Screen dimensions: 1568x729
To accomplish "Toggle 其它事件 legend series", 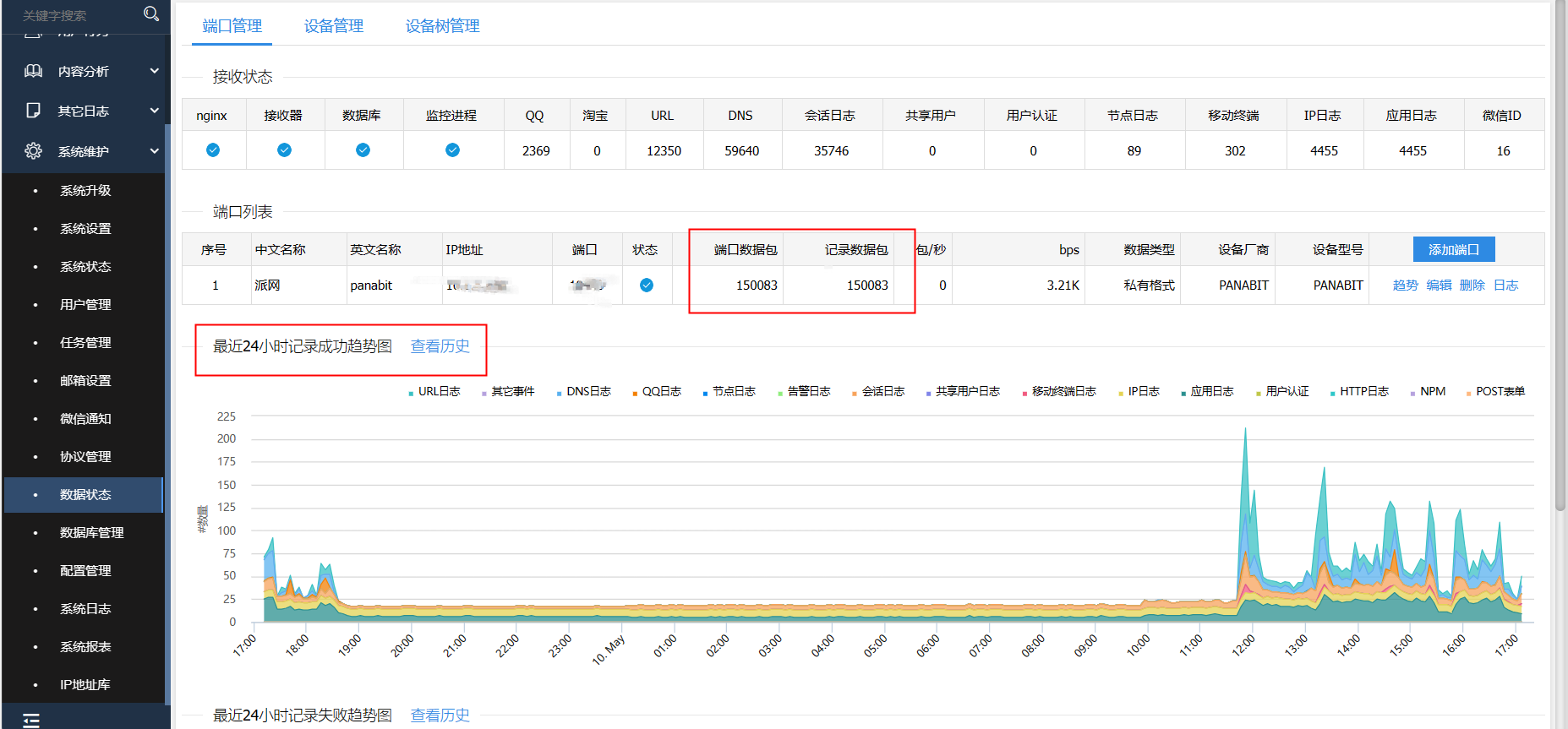I will point(508,392).
